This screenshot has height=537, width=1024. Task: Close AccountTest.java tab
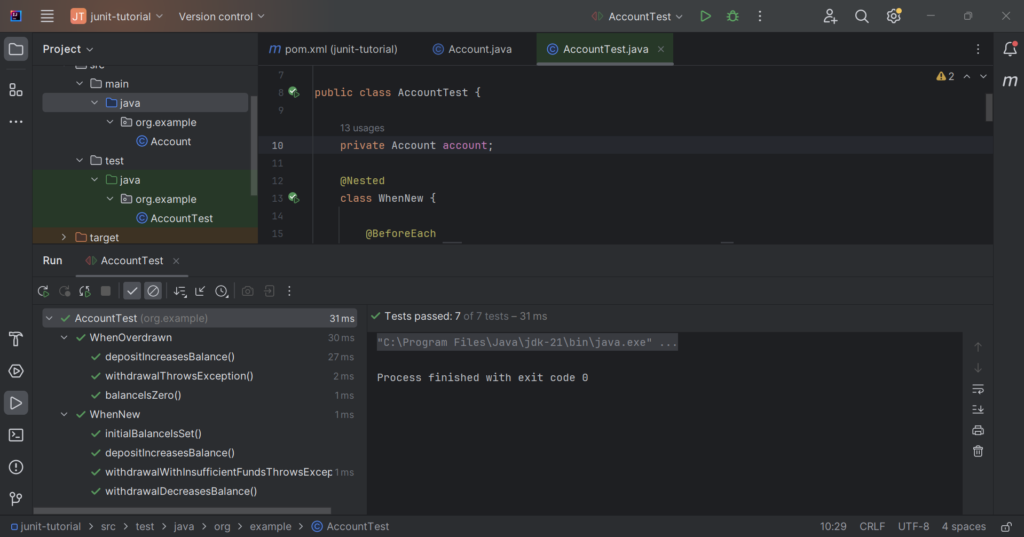[661, 49]
